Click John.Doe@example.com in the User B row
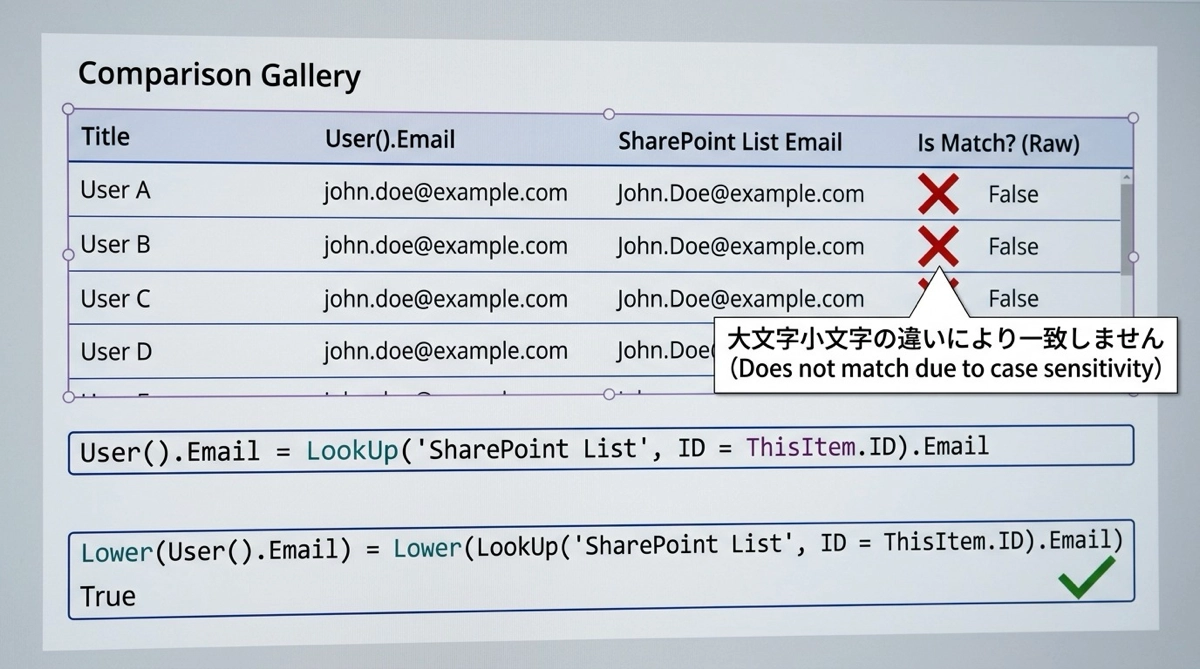1200x669 pixels. (x=740, y=246)
